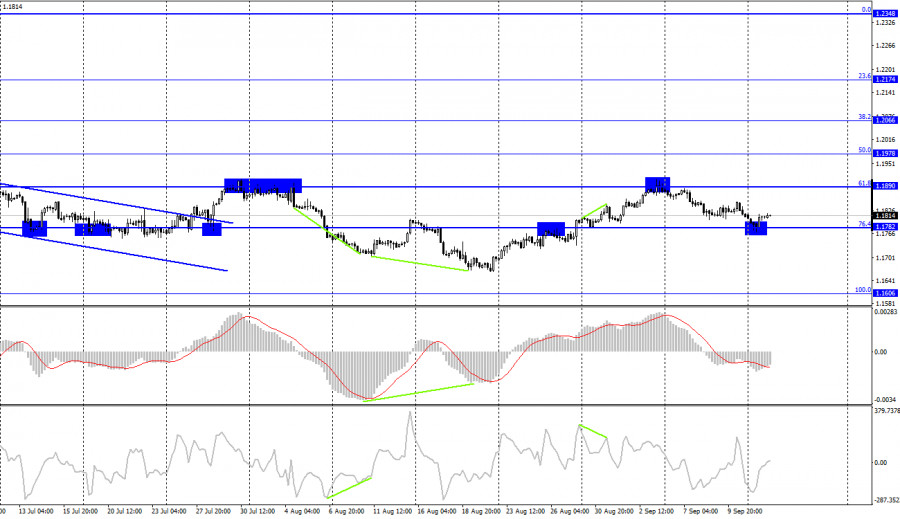
Task: Select the blue marker near 26 Aug on 1.1782 line
Action: [x=551, y=229]
